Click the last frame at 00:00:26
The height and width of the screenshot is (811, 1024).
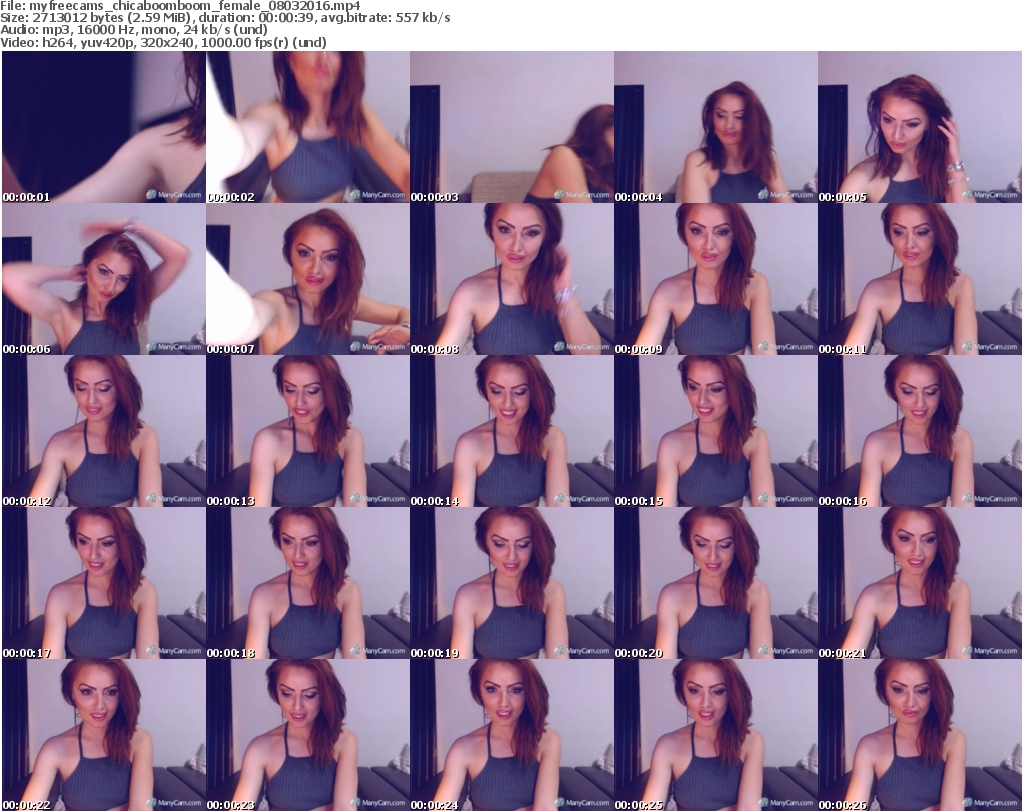point(920,735)
